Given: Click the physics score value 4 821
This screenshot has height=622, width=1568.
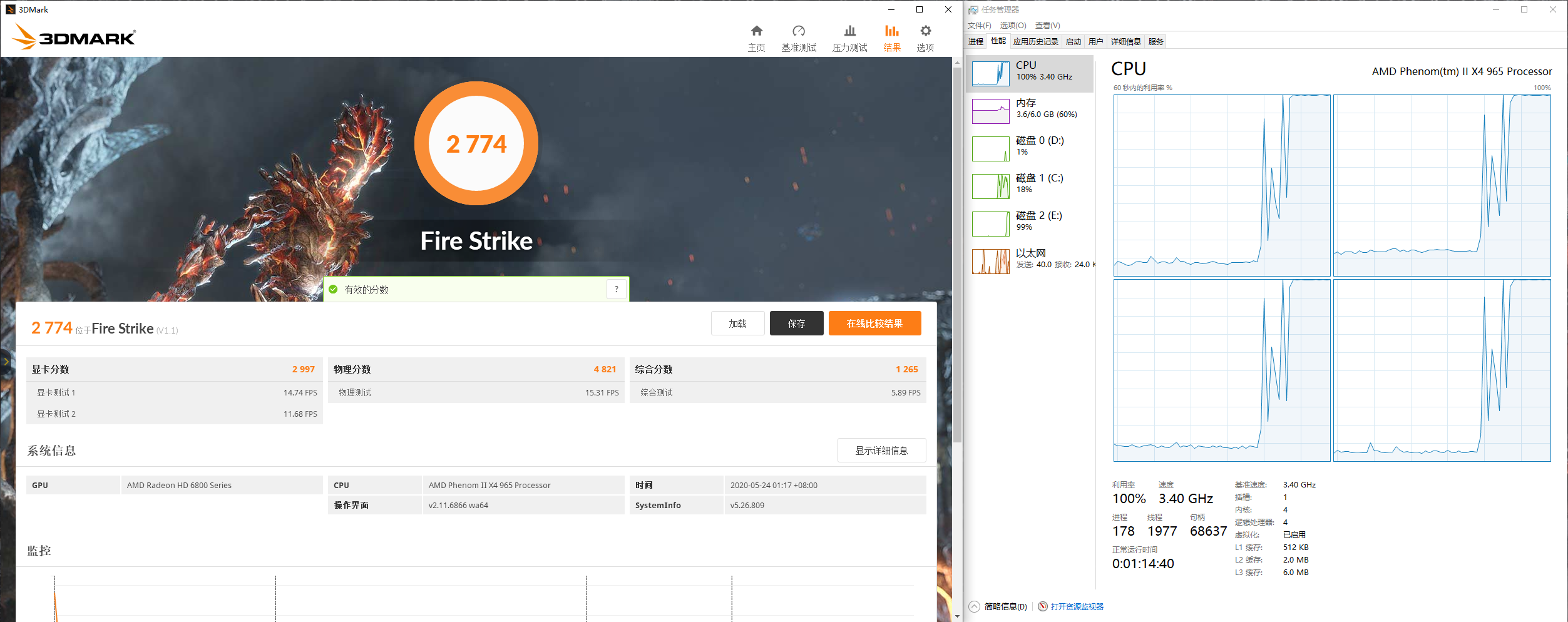Looking at the screenshot, I should (x=605, y=369).
